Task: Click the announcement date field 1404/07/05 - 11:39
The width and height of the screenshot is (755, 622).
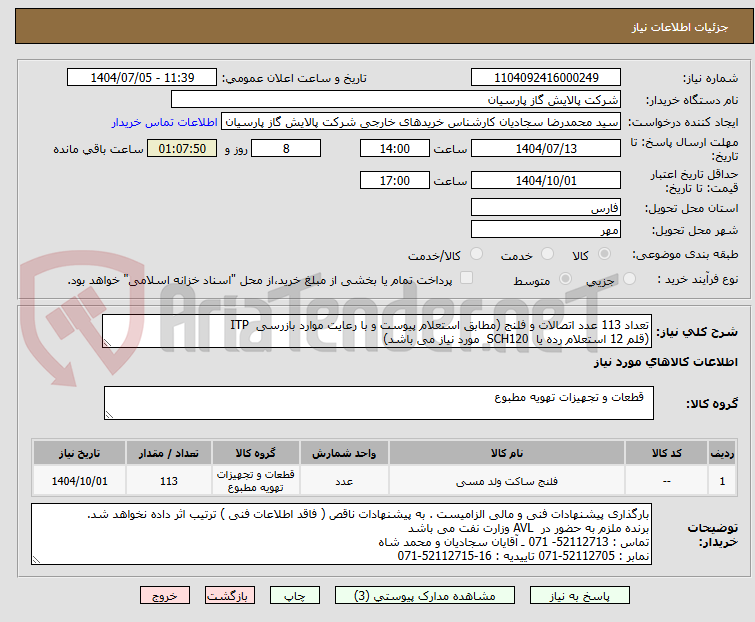Action: click(142, 78)
